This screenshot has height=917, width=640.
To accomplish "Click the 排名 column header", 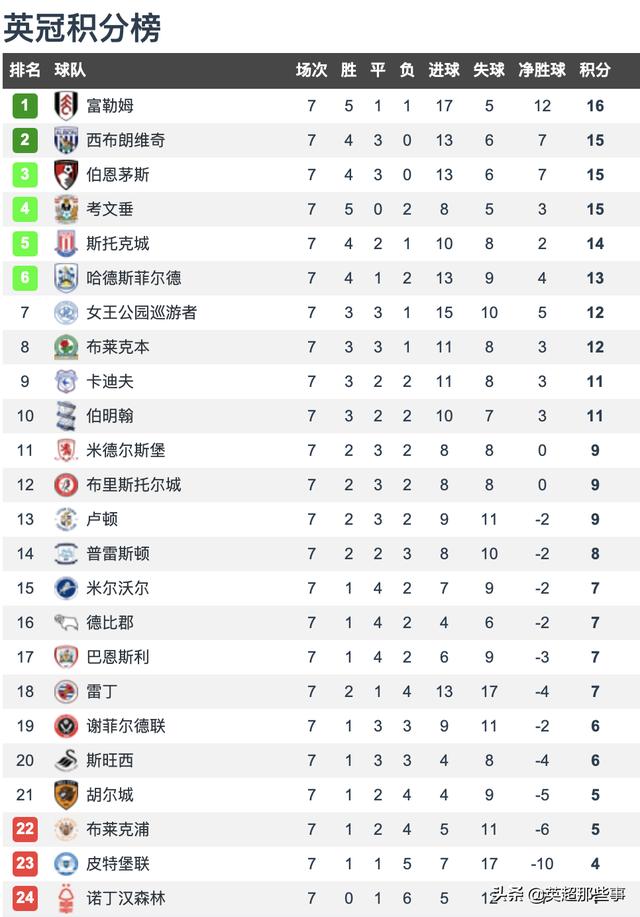I will tap(25, 70).
